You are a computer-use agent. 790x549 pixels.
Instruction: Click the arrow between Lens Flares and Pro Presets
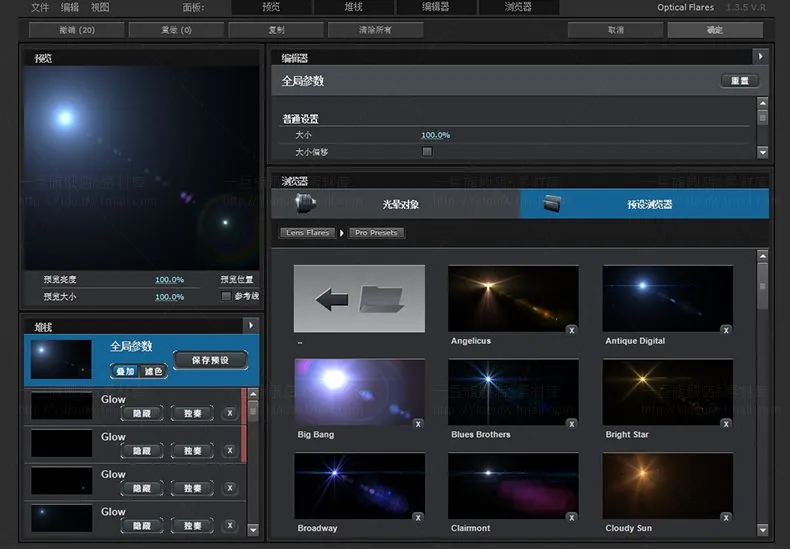pyautogui.click(x=342, y=233)
